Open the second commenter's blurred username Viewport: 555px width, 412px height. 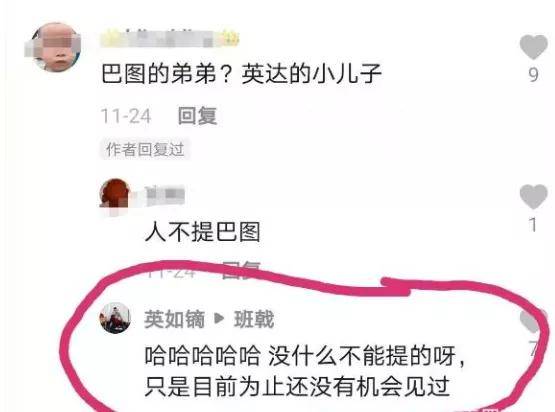click(x=165, y=195)
